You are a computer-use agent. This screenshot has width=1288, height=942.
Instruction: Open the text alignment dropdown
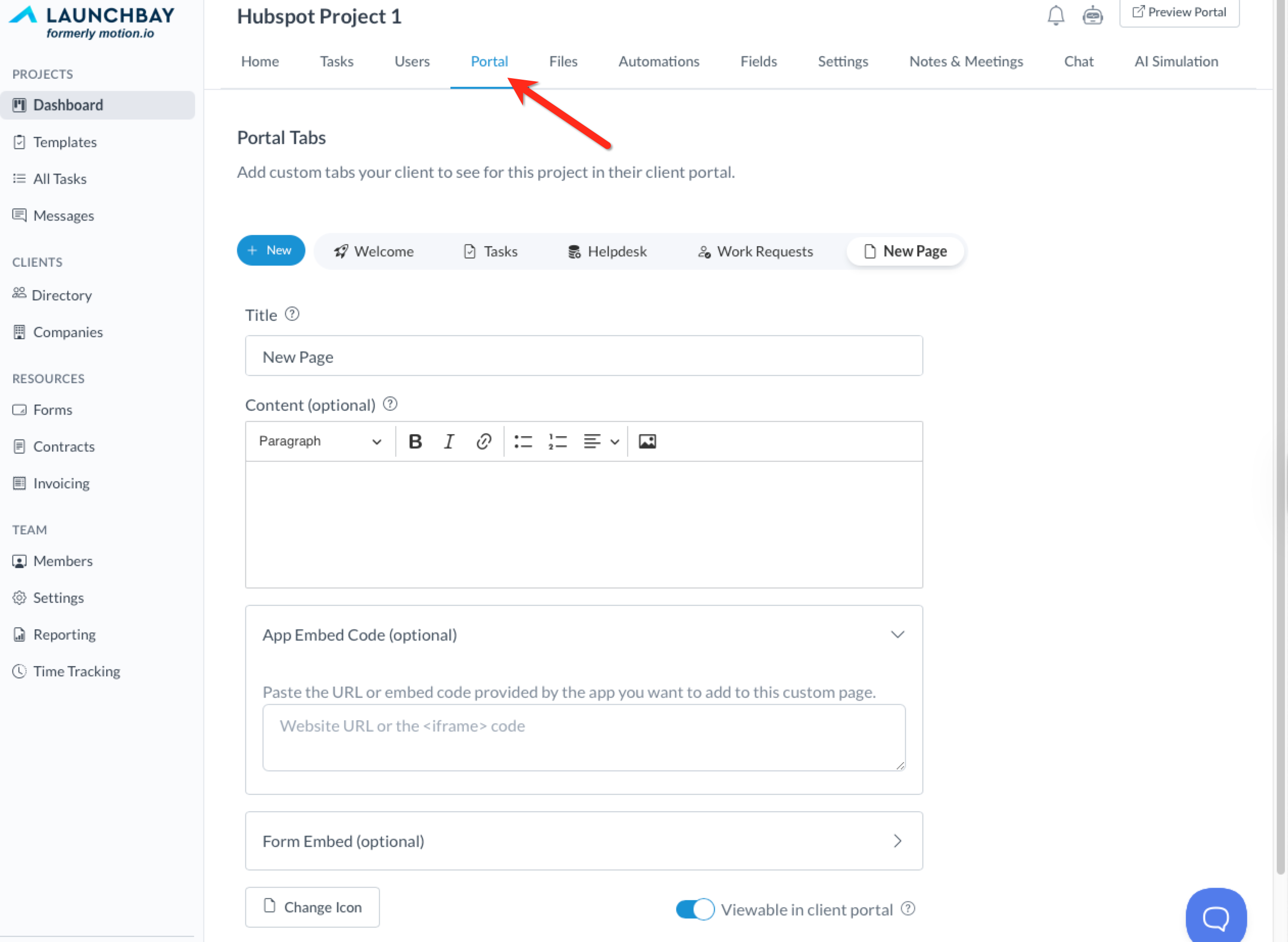click(x=601, y=441)
